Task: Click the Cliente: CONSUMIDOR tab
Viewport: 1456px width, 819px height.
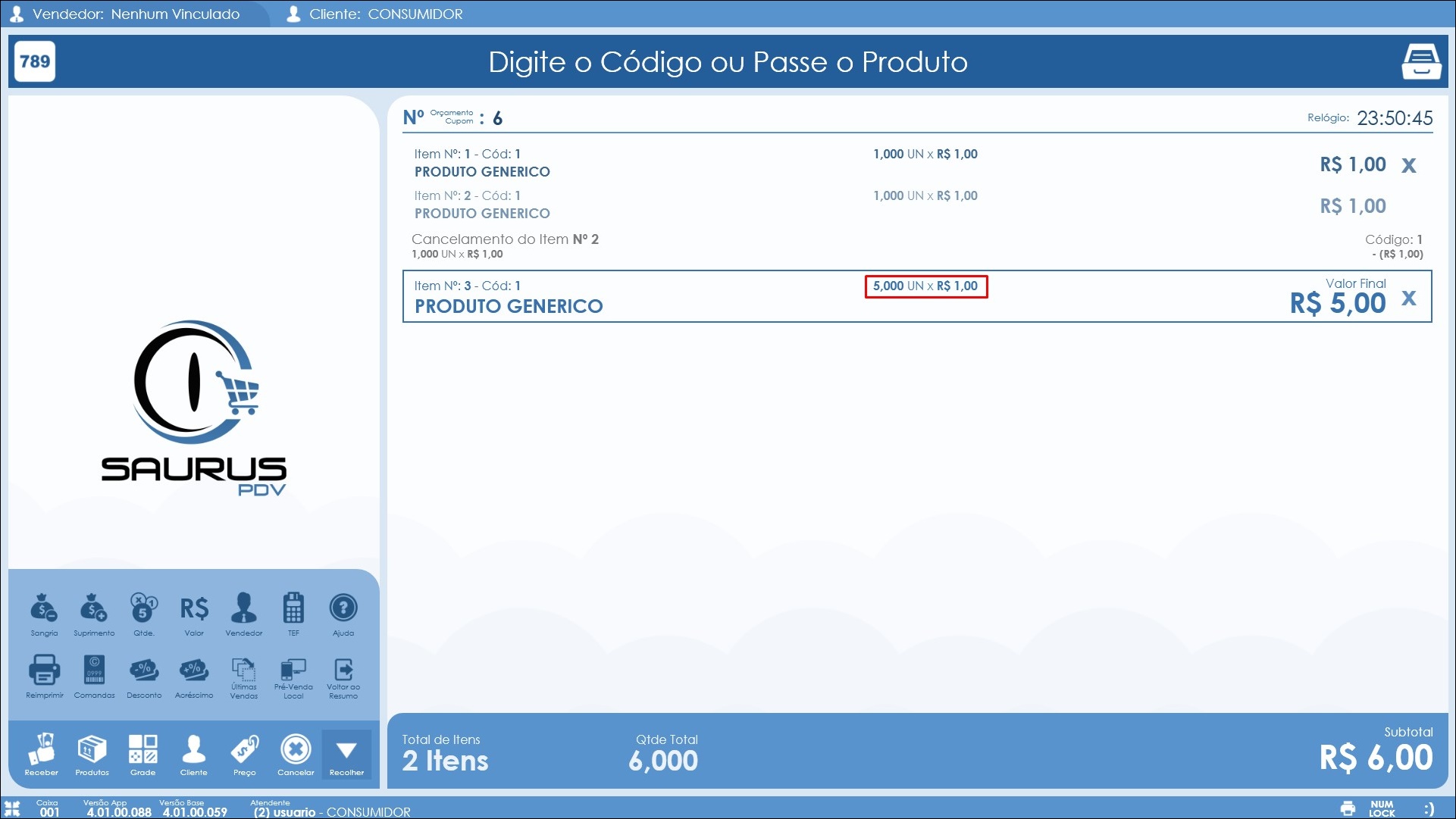Action: [374, 14]
